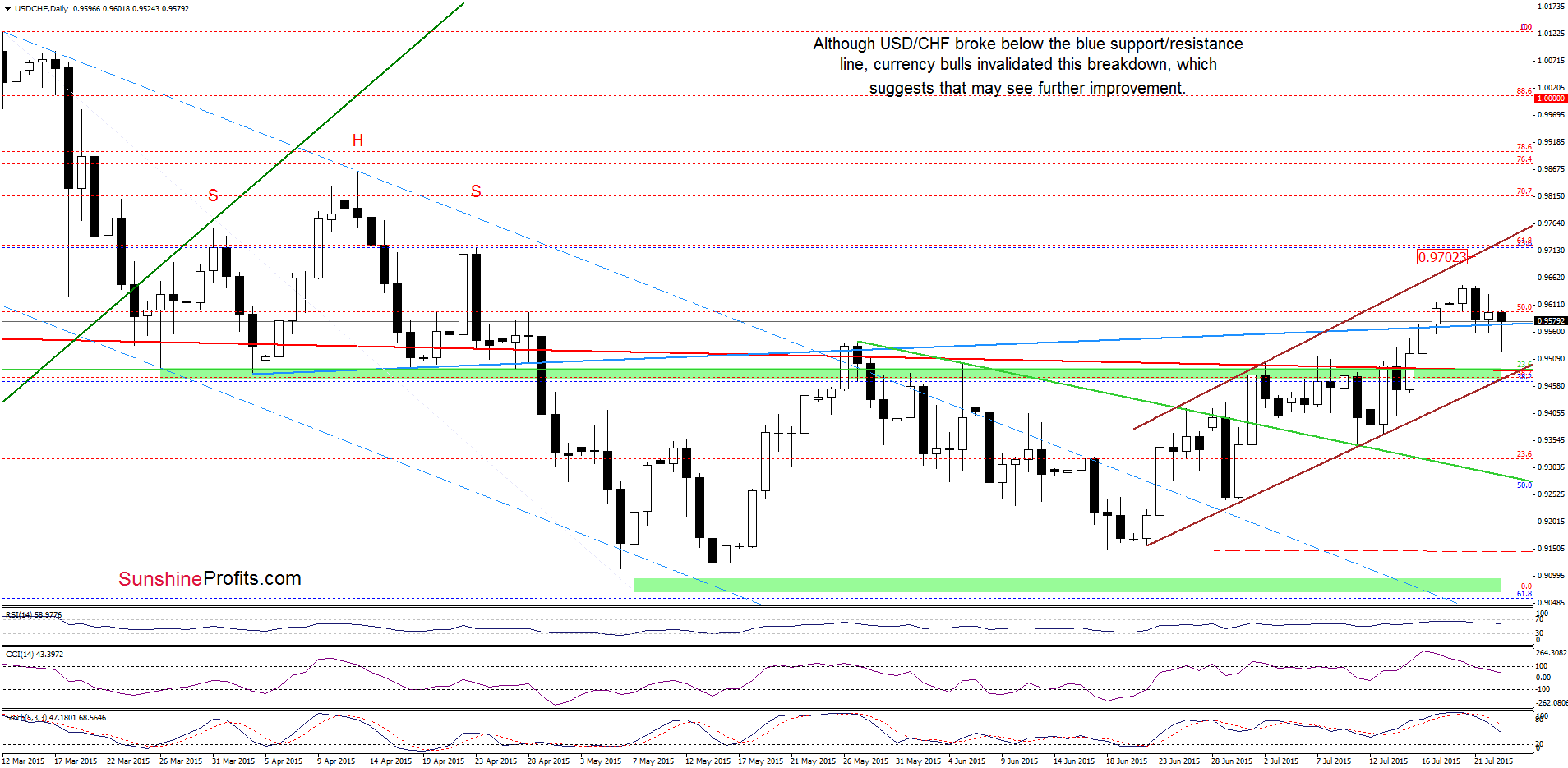
Task: Click the 78.6 Fibonacci level label
Action: pos(1524,148)
